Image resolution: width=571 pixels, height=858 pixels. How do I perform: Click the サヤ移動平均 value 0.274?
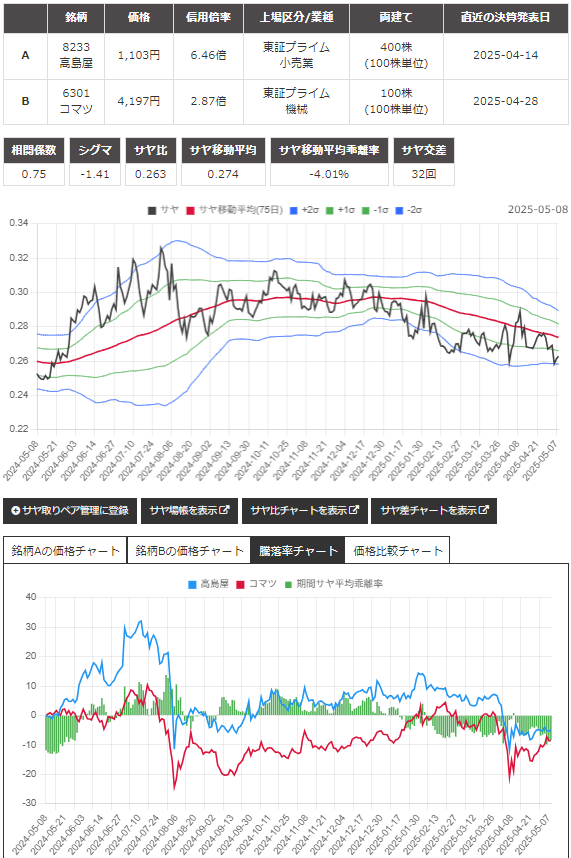[223, 174]
